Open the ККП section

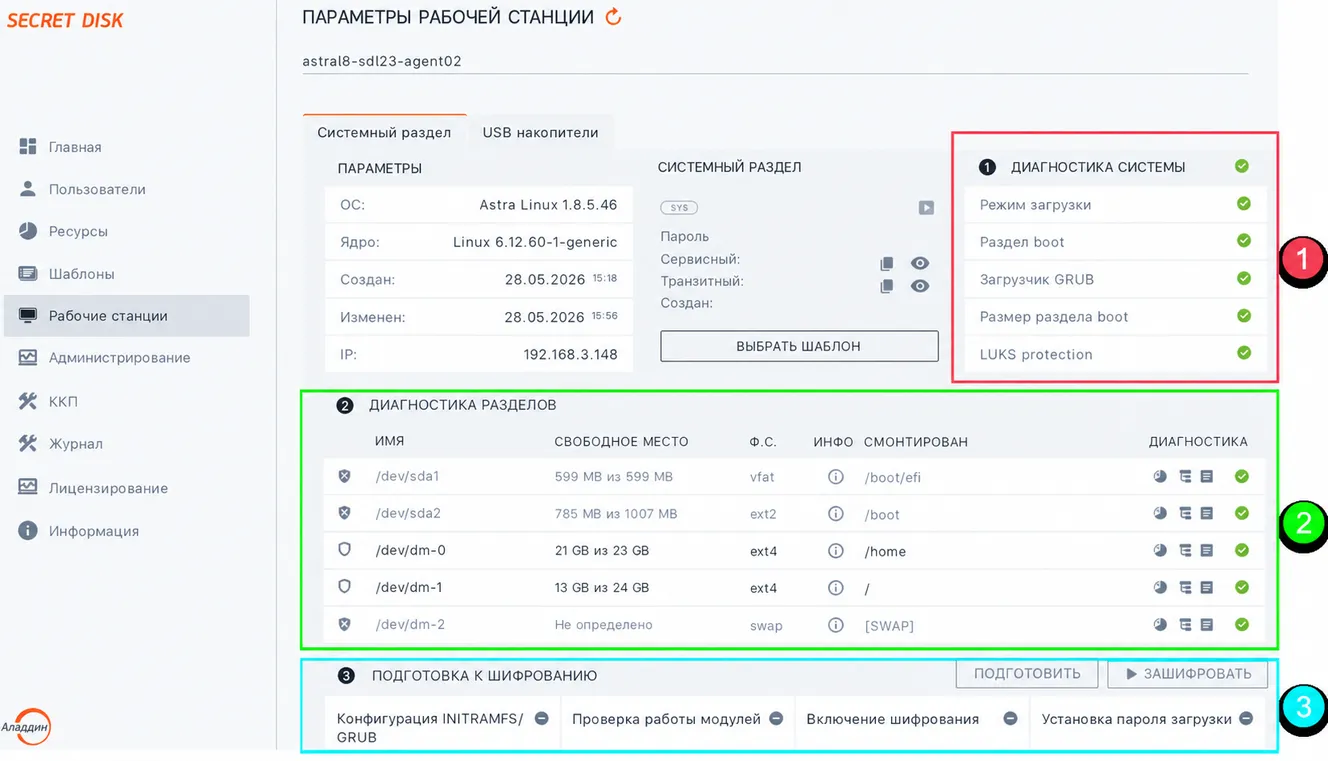(63, 401)
